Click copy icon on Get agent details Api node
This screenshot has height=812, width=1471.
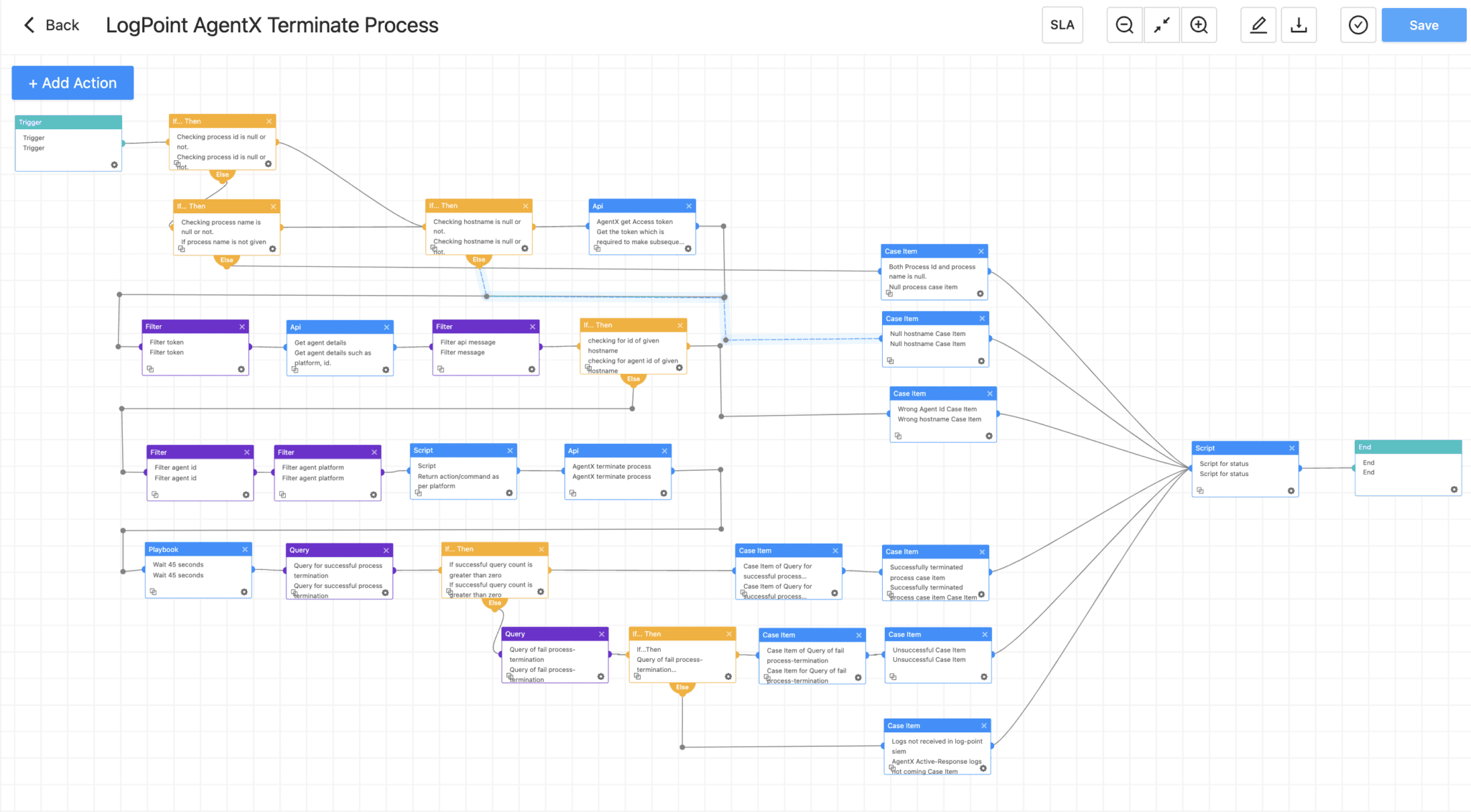coord(295,369)
